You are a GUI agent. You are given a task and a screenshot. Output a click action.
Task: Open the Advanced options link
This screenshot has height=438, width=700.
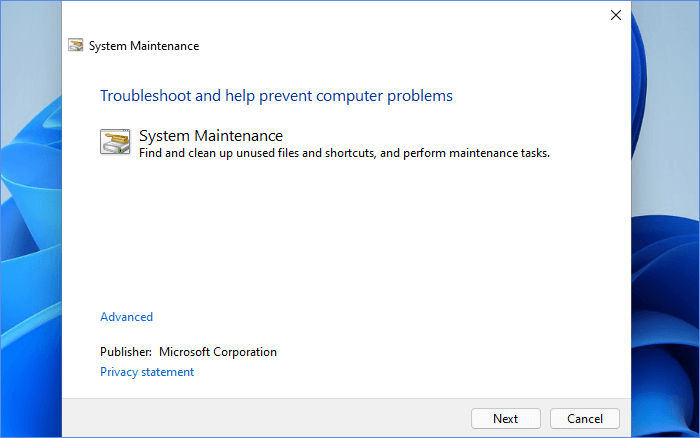(126, 317)
